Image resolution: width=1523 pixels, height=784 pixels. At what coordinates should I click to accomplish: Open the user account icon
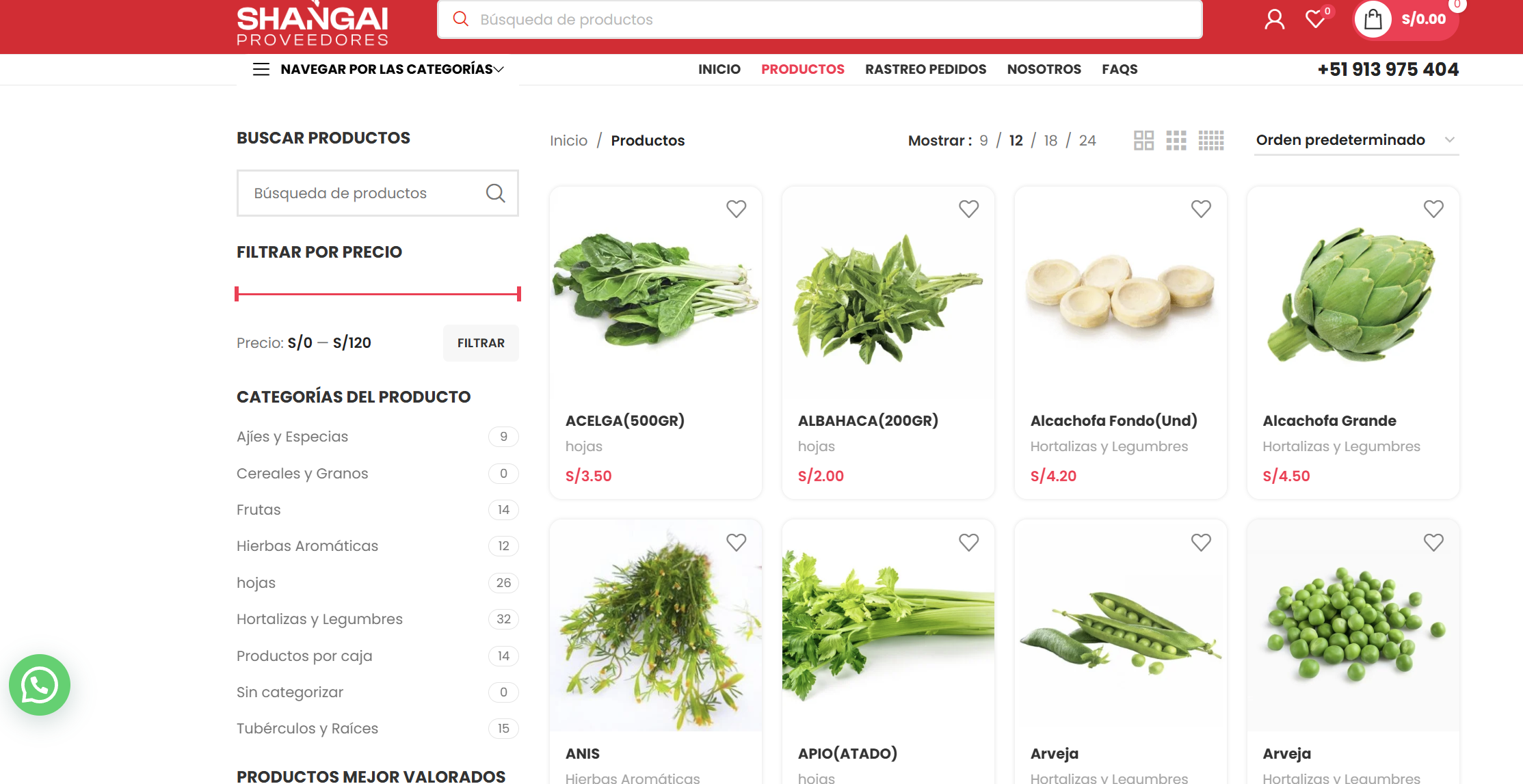1274,19
